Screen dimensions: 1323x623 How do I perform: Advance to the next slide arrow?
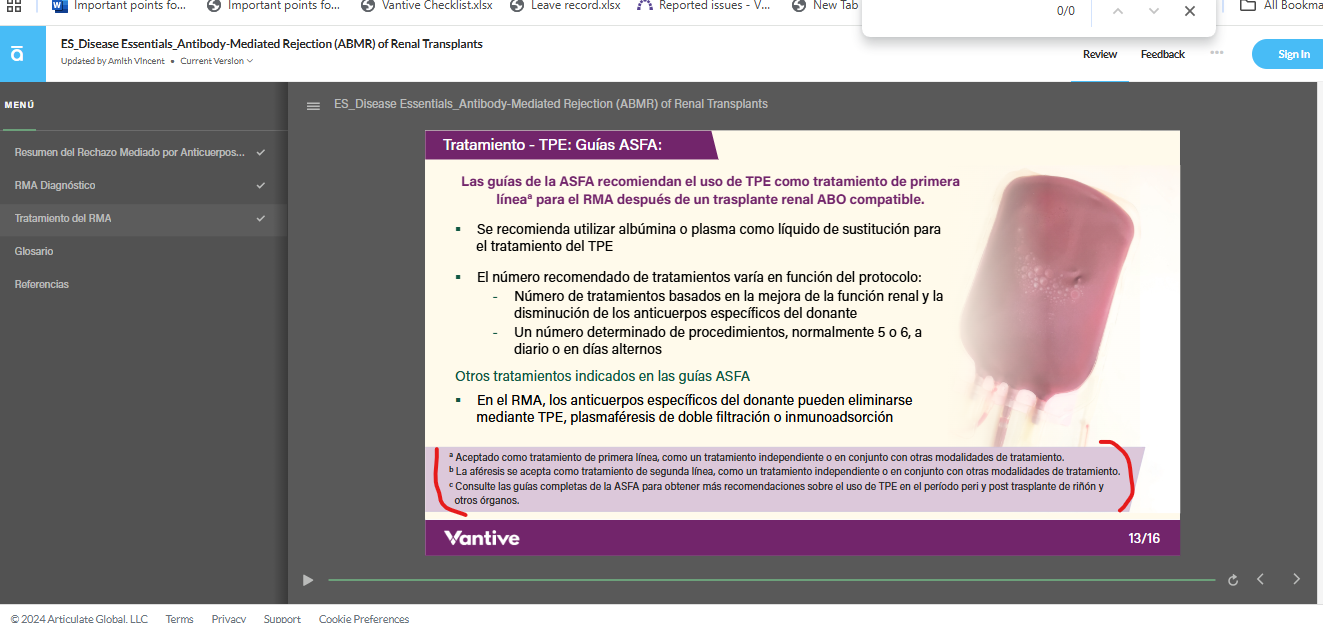point(1297,579)
